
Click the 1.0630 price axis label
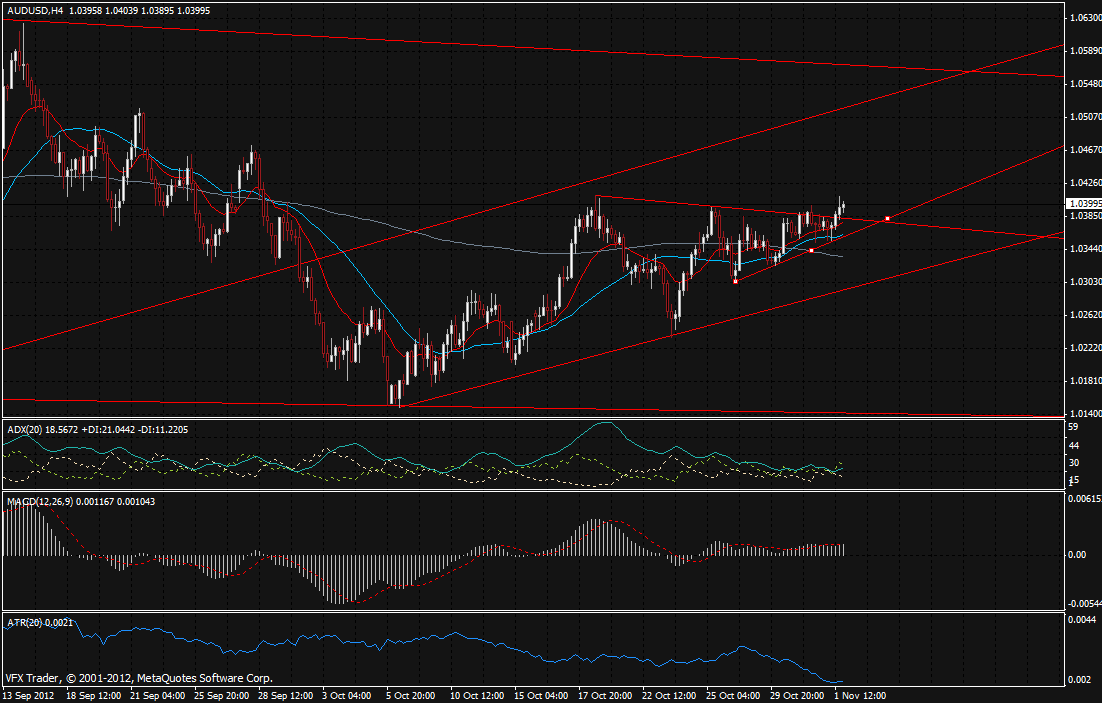click(1084, 18)
